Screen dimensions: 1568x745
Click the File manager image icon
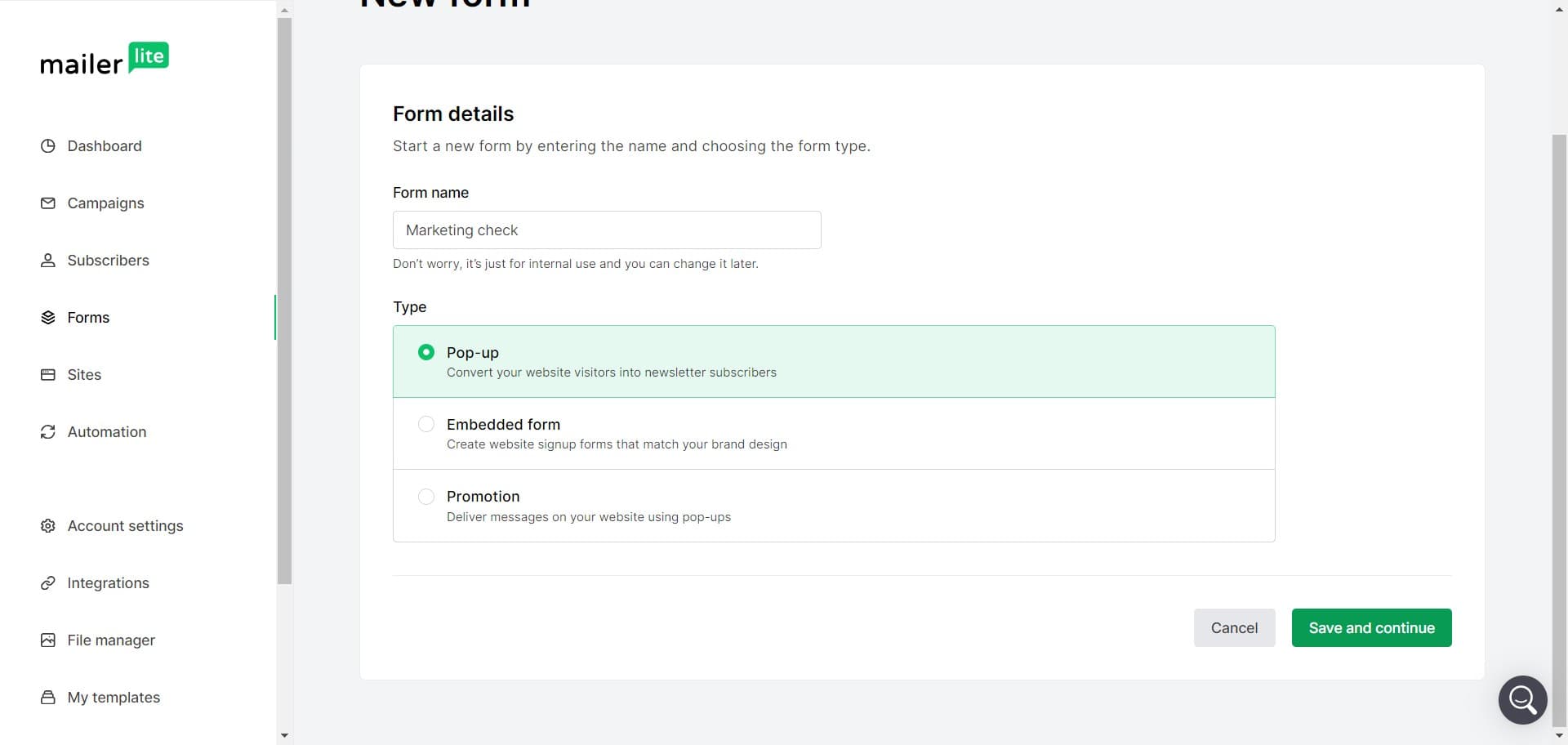(48, 640)
